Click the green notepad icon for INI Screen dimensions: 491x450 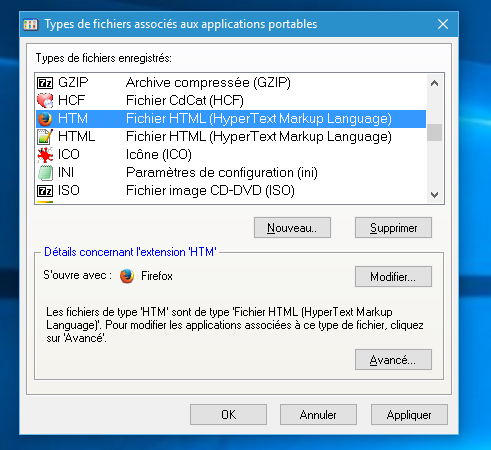(45, 173)
